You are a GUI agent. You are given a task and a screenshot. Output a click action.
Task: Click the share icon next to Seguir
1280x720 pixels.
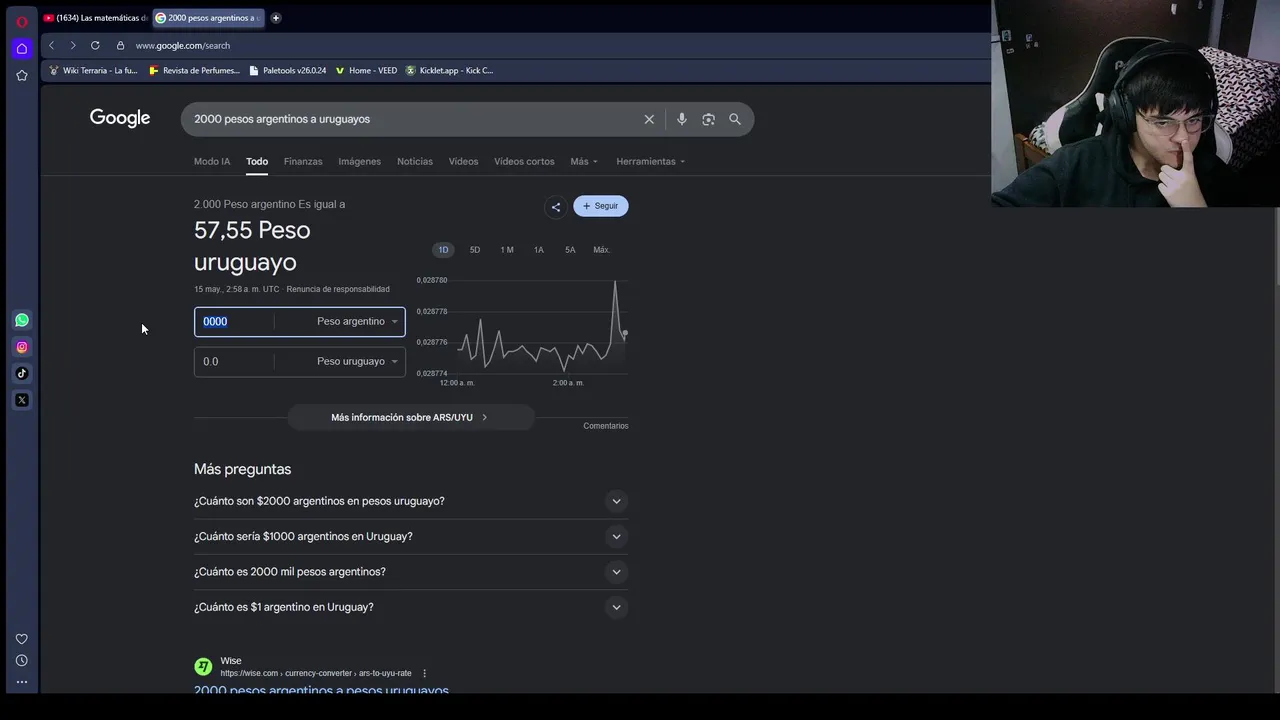[x=556, y=207]
